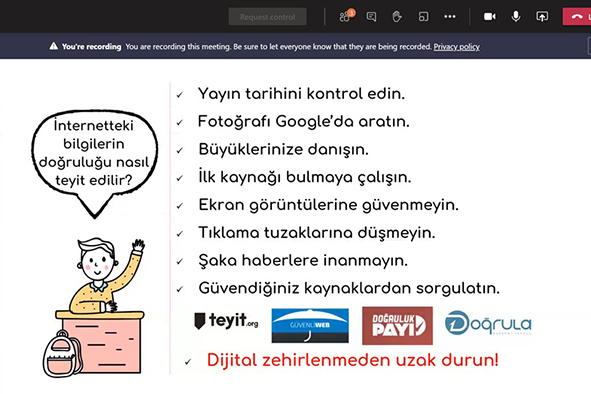The width and height of the screenshot is (591, 394).
Task: Toggle the camera on or off
Action: pyautogui.click(x=490, y=17)
